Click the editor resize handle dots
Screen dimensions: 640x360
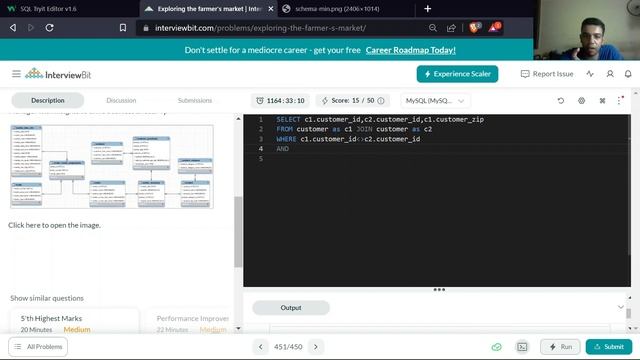click(439, 290)
